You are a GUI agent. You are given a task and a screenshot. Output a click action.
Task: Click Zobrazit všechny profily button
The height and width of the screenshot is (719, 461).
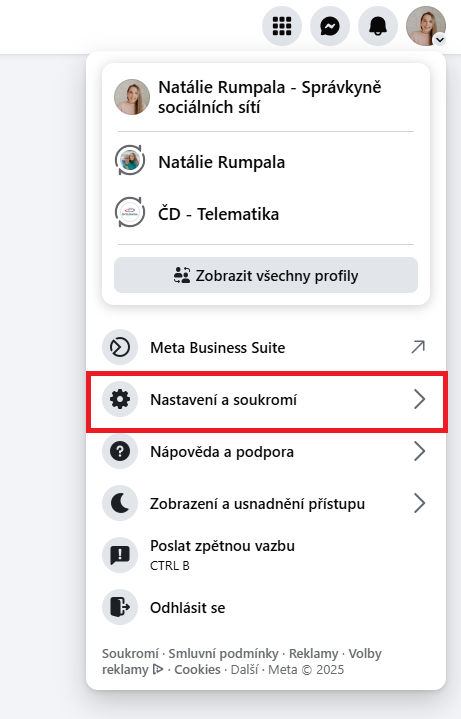click(266, 275)
